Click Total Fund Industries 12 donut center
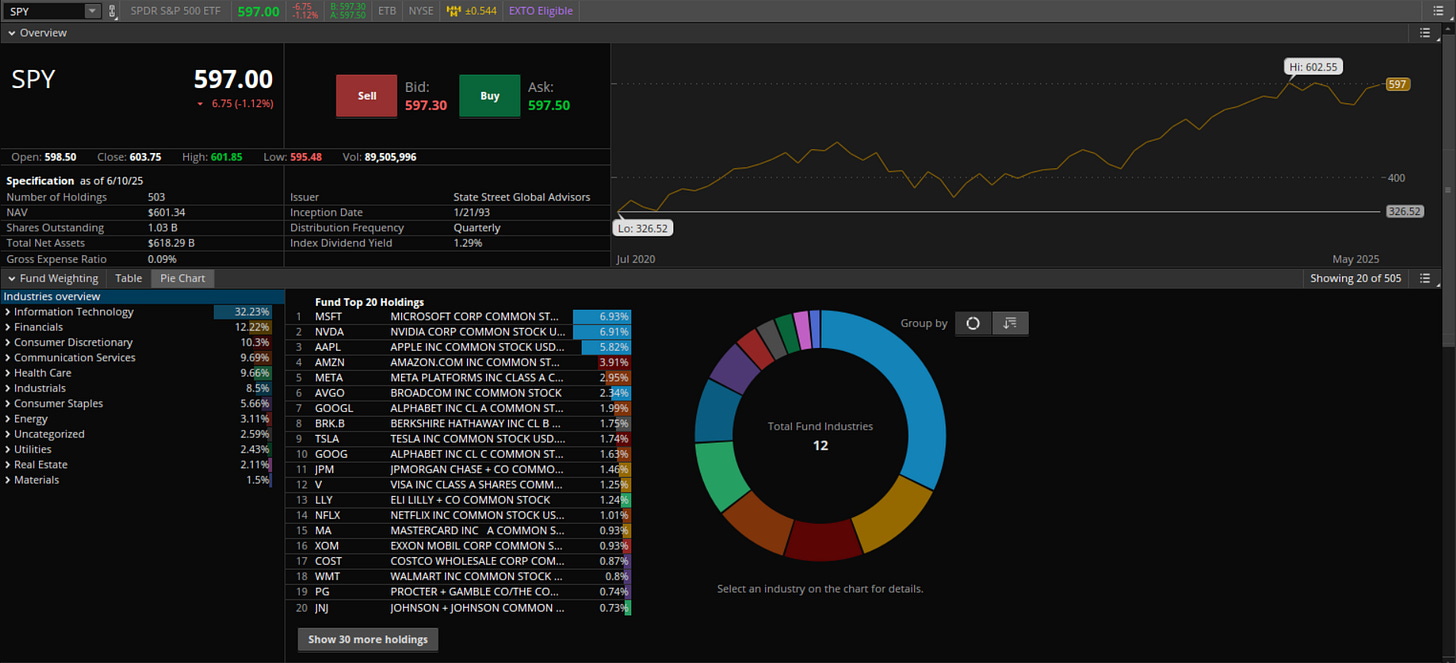This screenshot has height=663, width=1456. (820, 436)
